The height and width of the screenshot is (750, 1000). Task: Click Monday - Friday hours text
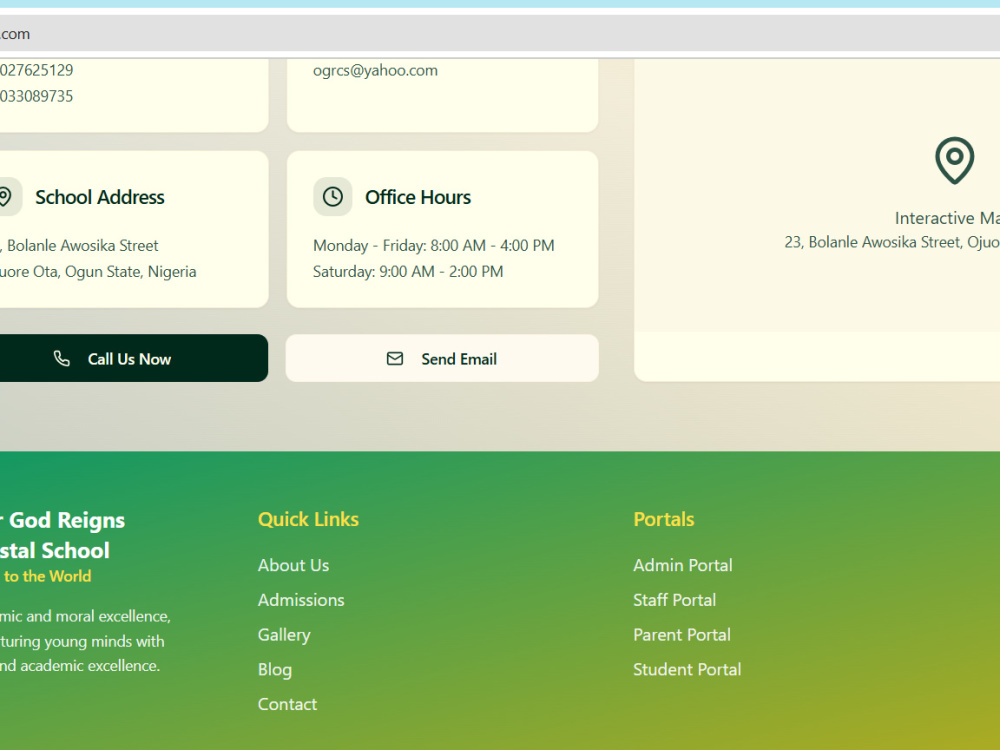pyautogui.click(x=434, y=246)
